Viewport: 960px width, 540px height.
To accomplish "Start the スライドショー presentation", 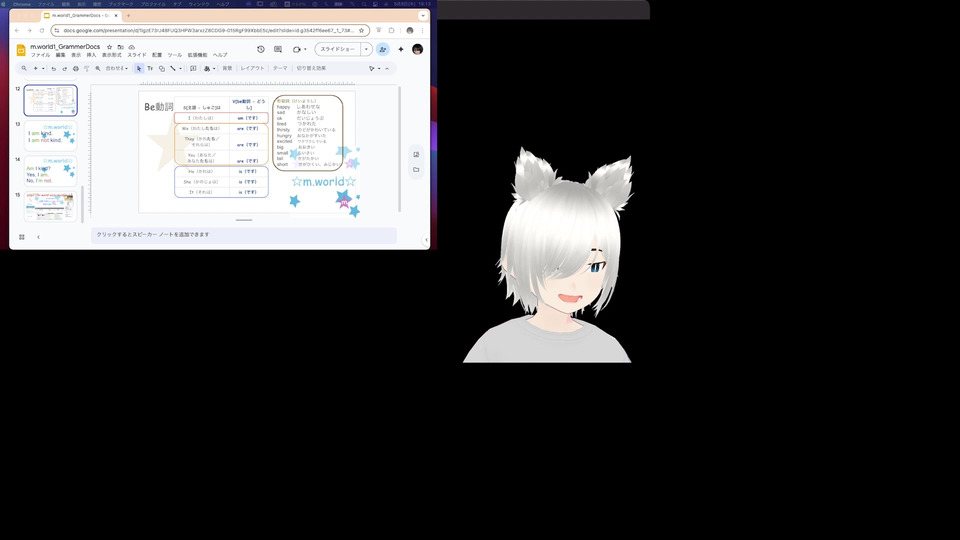I will click(337, 49).
